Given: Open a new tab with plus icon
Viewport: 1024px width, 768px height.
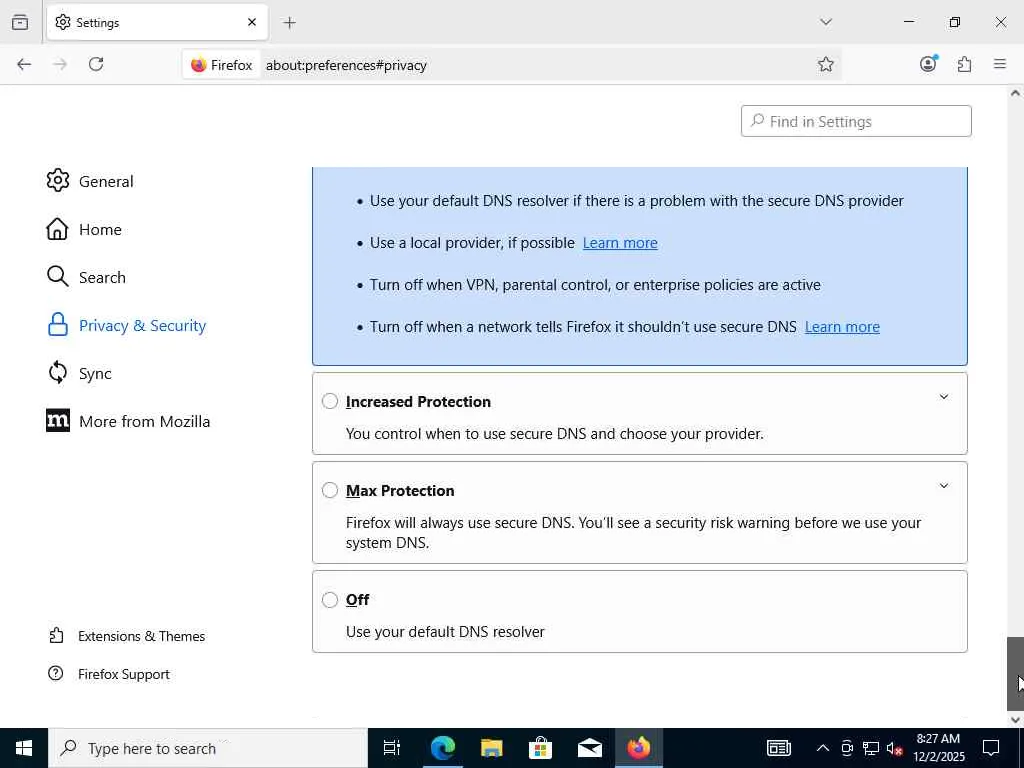Looking at the screenshot, I should tap(289, 22).
